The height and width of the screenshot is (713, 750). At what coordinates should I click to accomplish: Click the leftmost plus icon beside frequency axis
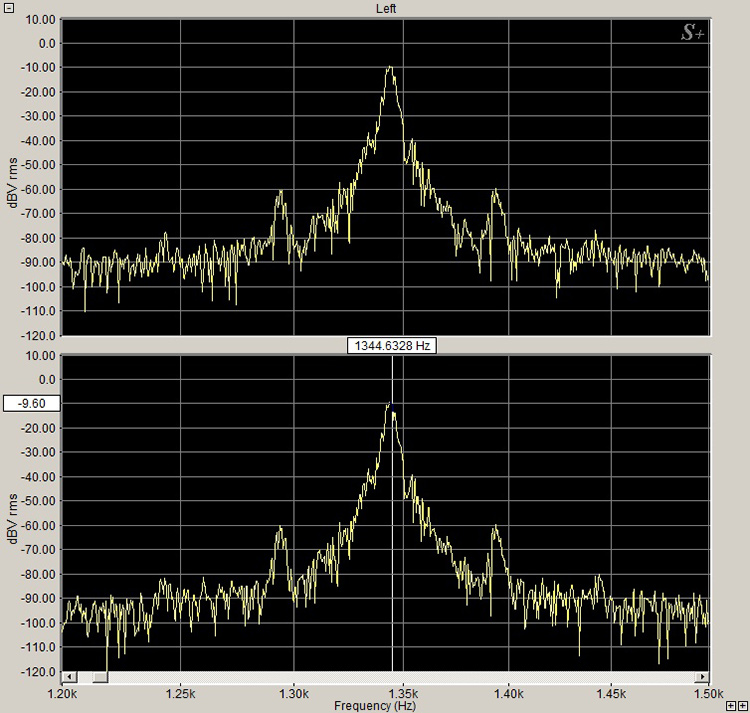click(x=731, y=706)
